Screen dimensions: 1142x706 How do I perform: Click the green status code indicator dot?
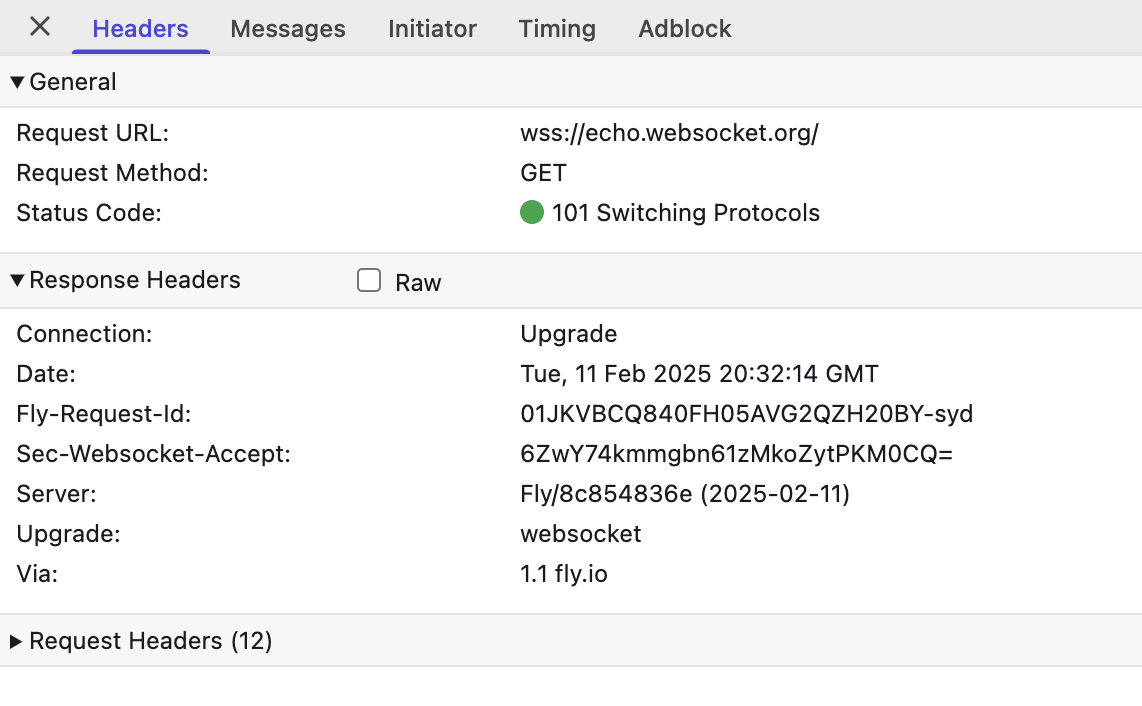532,212
